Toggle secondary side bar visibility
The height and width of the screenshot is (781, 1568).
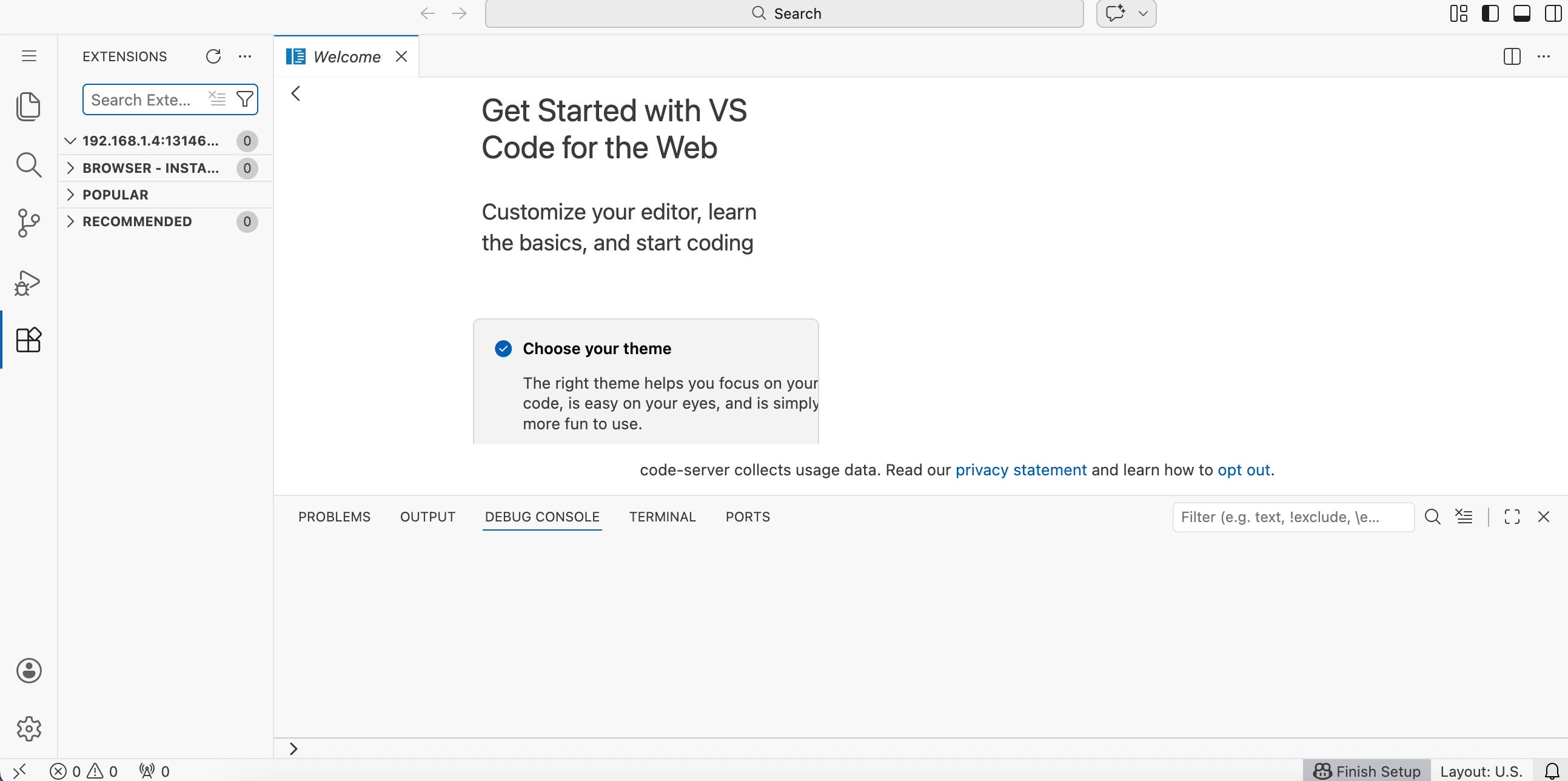(1553, 13)
